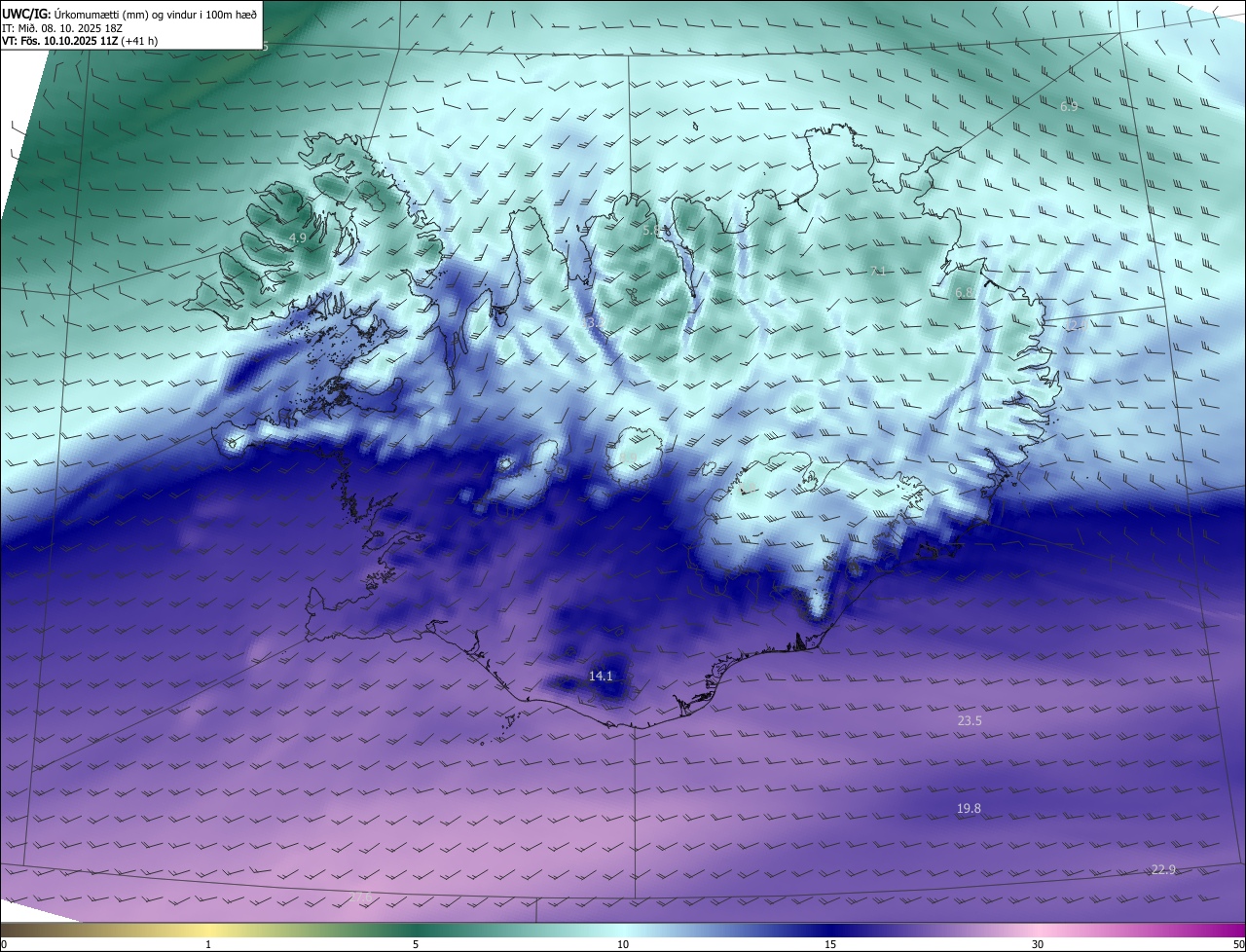1246x952 pixels.
Task: Click the 19.8 precipitation value
Action: pyautogui.click(x=969, y=809)
